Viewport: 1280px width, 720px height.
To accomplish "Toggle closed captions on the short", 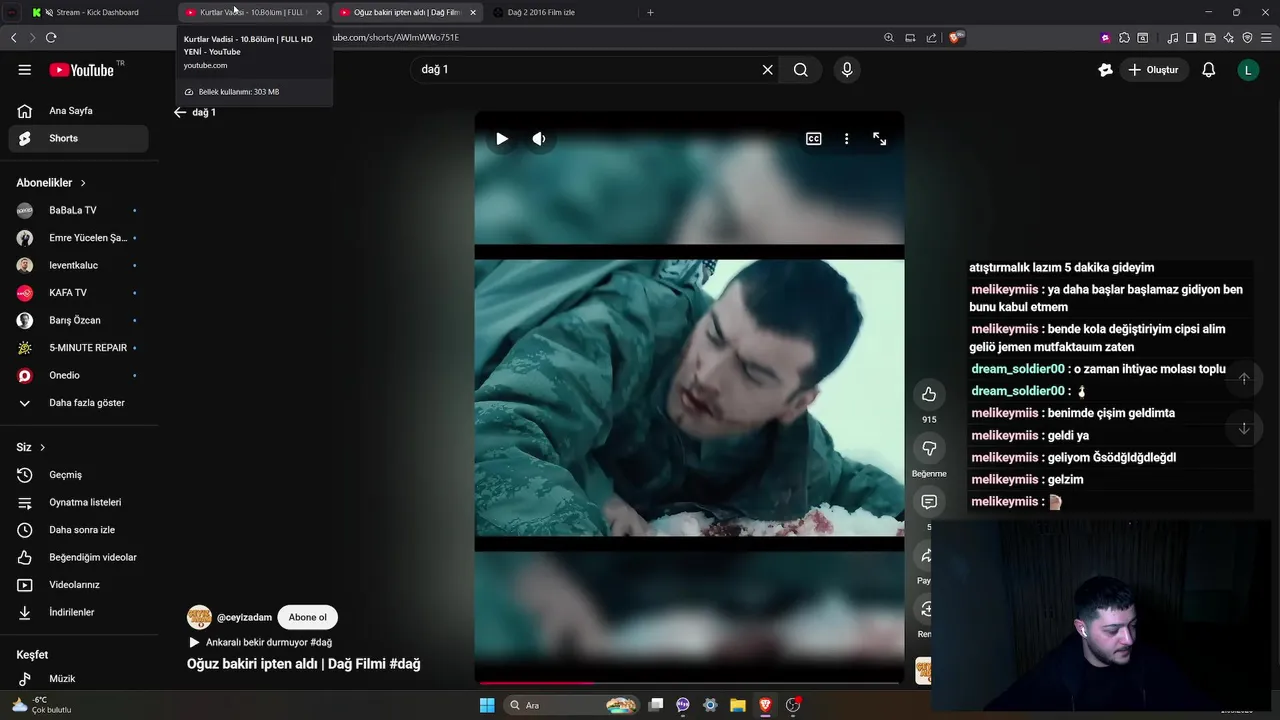I will (814, 139).
